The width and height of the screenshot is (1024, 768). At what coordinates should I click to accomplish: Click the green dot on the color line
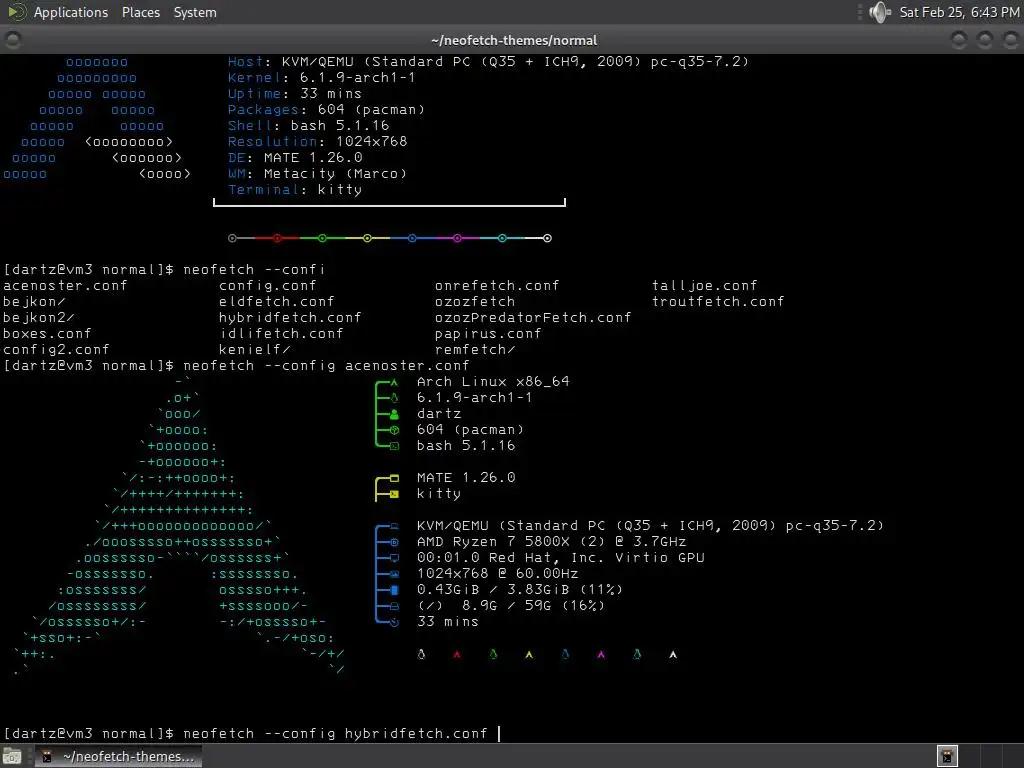[322, 238]
